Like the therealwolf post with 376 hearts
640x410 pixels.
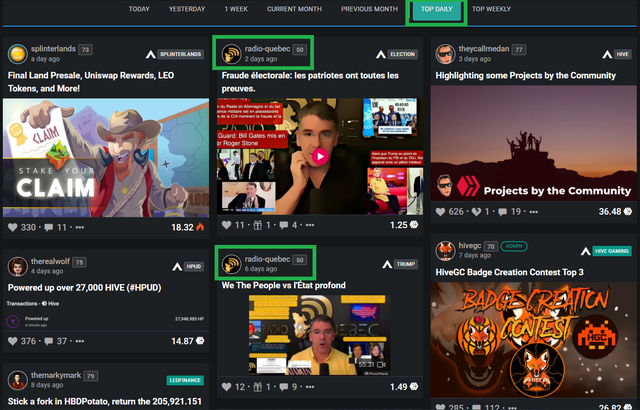tap(13, 341)
